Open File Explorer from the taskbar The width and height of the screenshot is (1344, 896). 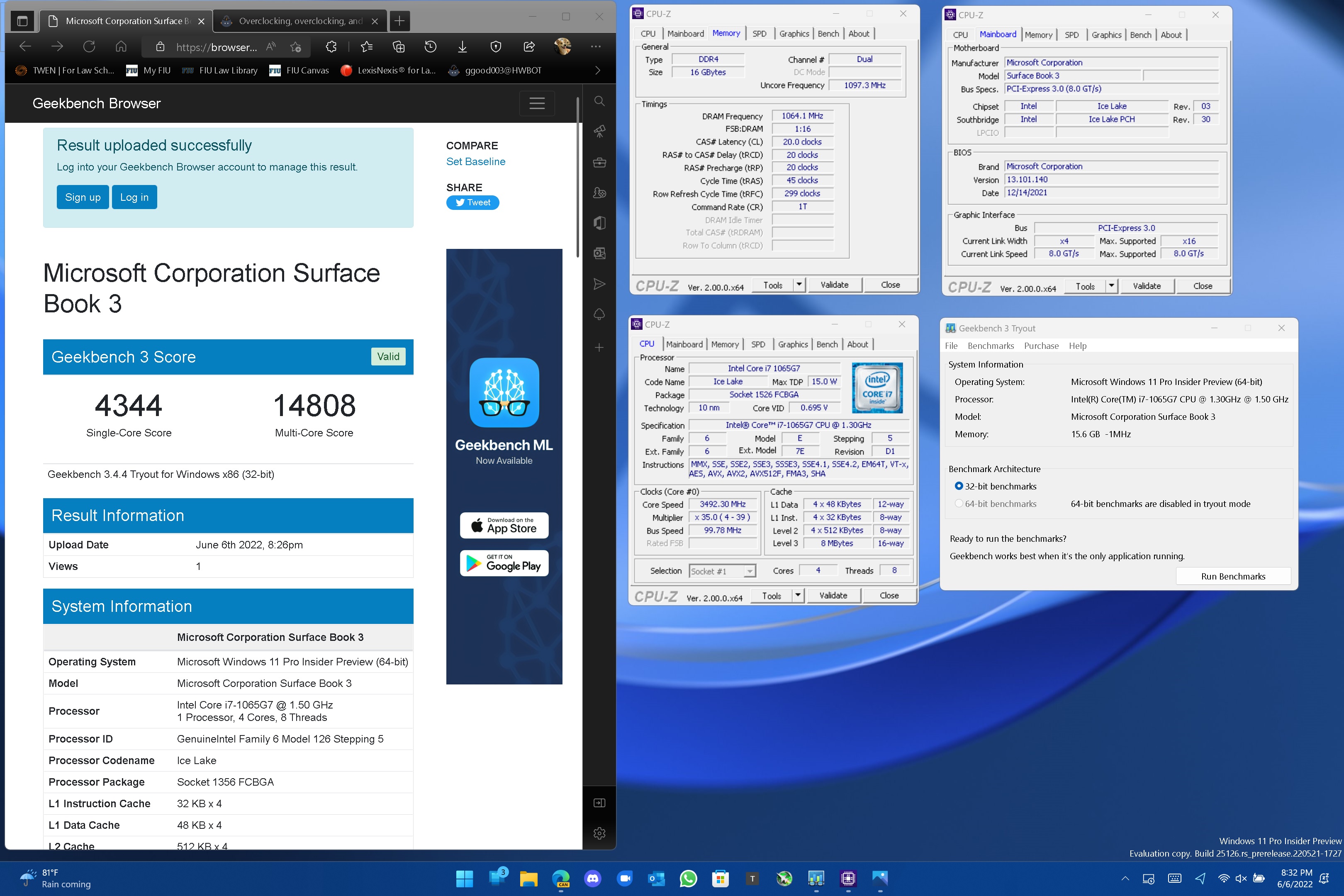coord(528,878)
